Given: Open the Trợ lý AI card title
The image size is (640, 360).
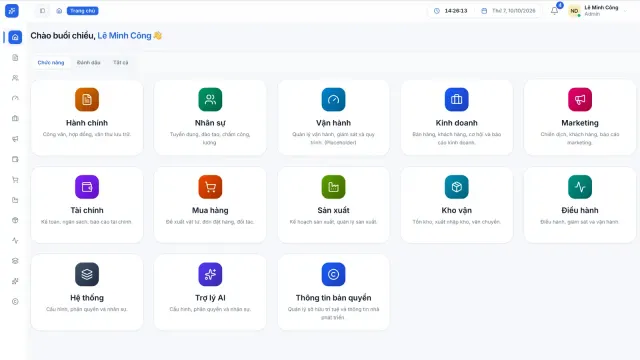Looking at the screenshot, I should pos(210,298).
